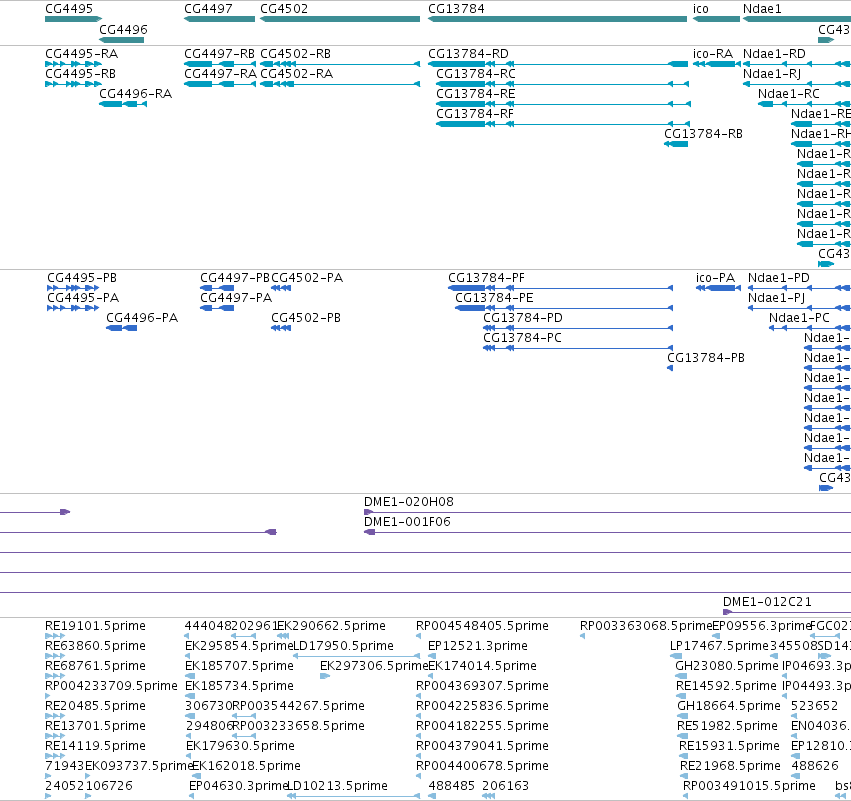
Task: Click EST RE20485.5prime
Action: [96, 706]
